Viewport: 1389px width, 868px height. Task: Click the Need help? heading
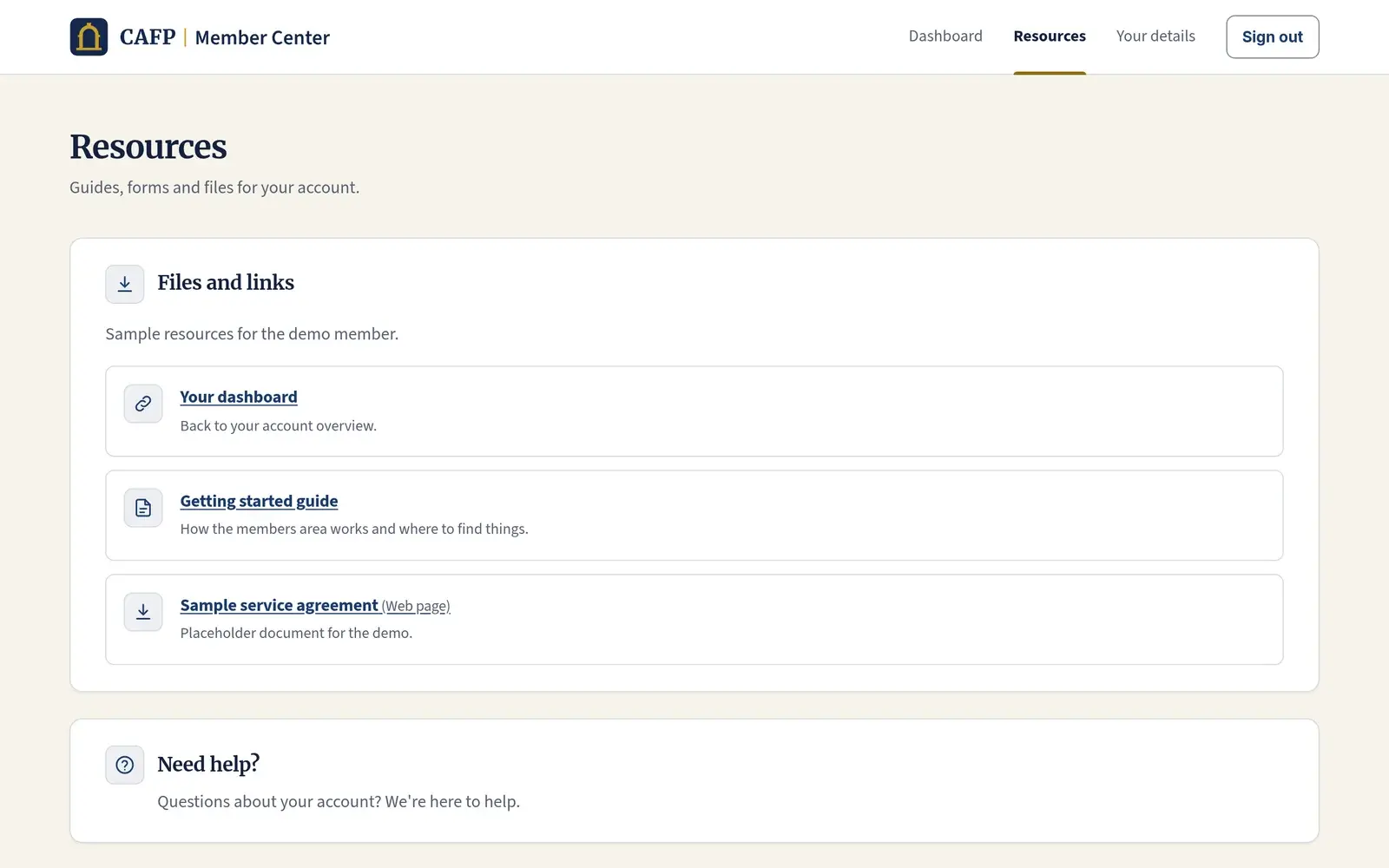(x=208, y=764)
